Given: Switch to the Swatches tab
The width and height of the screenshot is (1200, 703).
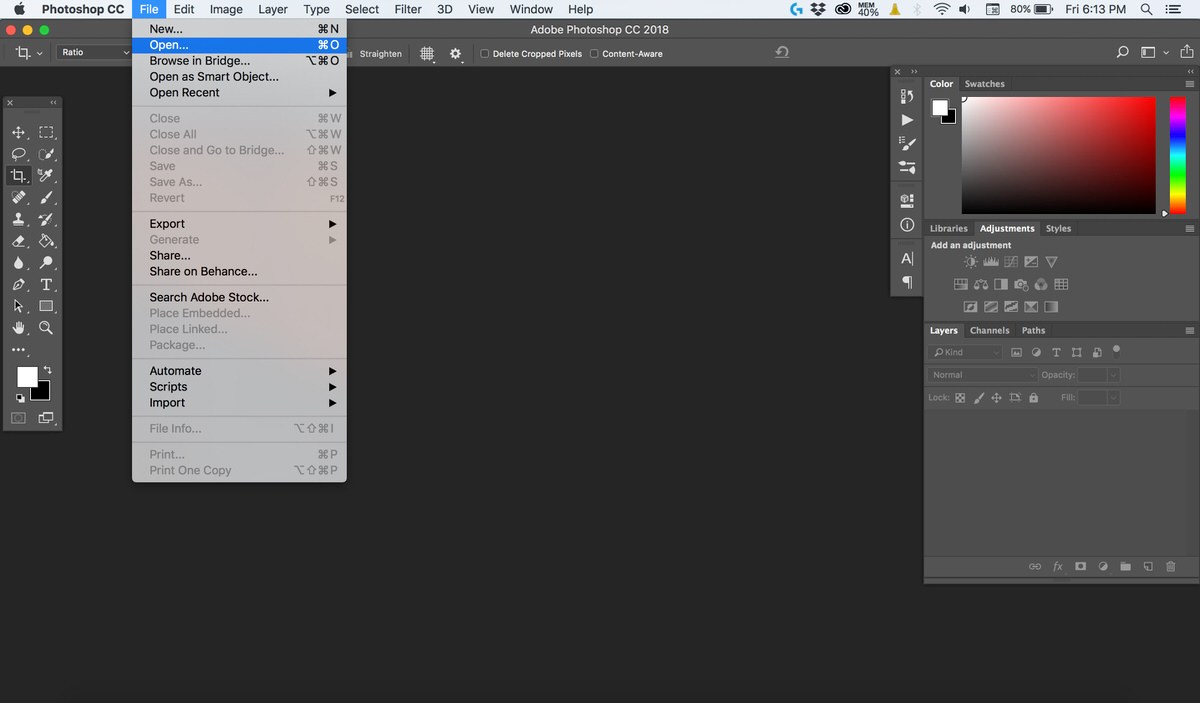Looking at the screenshot, I should (x=985, y=84).
